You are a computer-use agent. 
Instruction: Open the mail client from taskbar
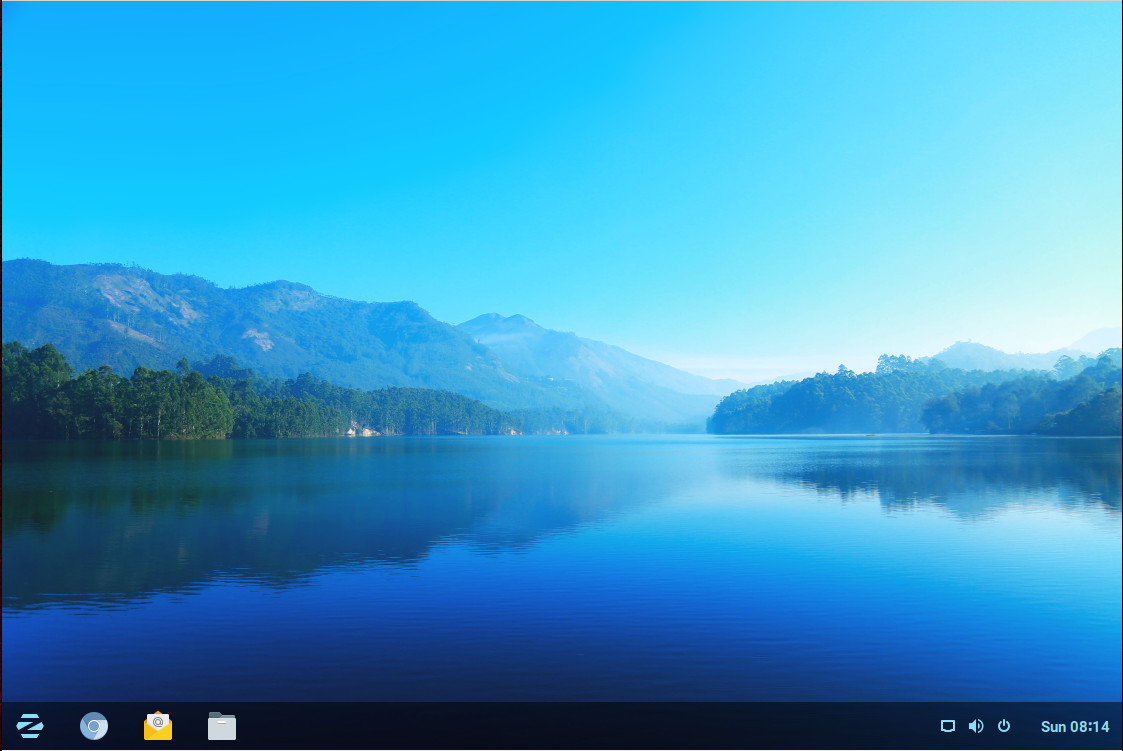coord(158,726)
